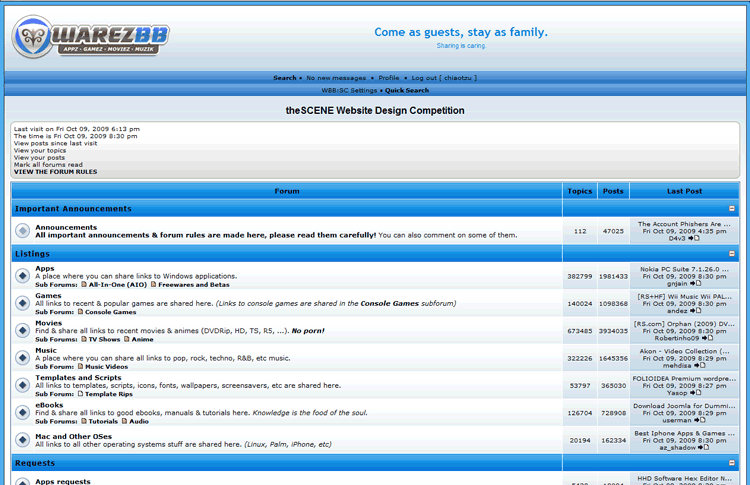Open View your topics link
Screen dimensions: 750x485
pyautogui.click(x=40, y=150)
